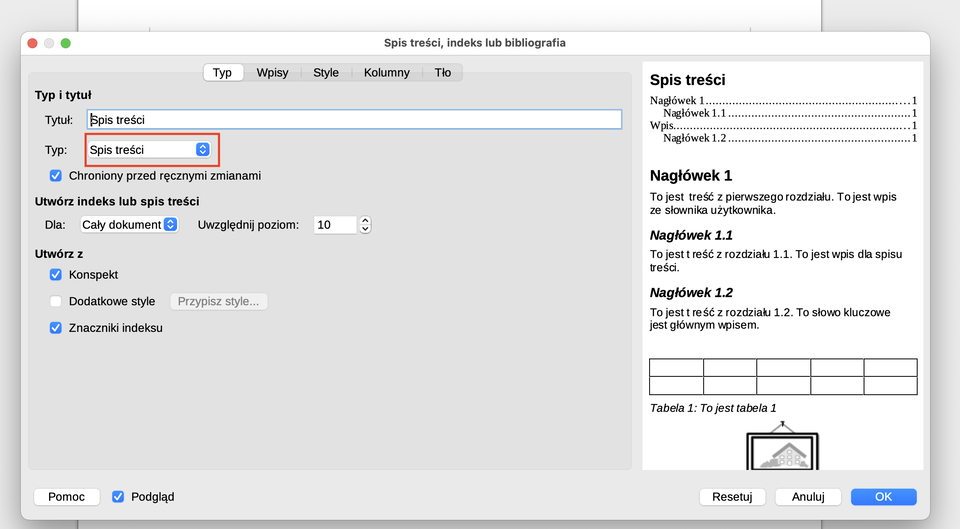Click the Resetuj button
The width and height of the screenshot is (960, 529).
[732, 497]
